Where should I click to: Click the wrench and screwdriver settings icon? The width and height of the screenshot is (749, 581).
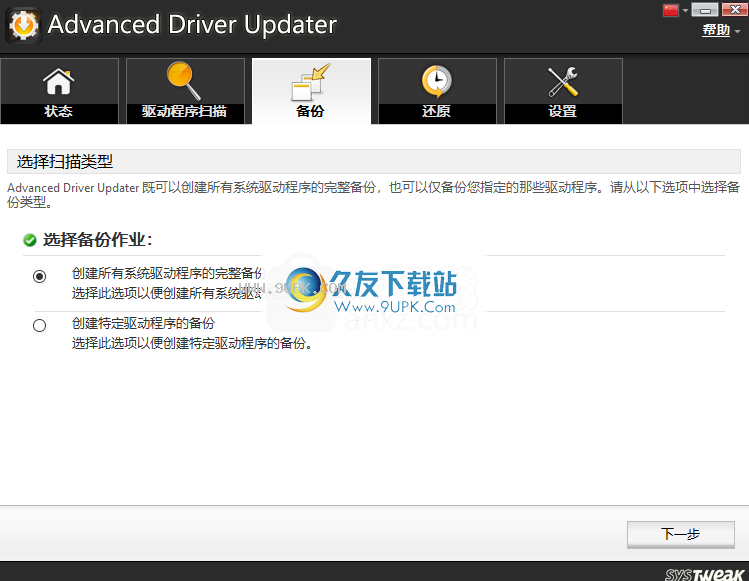563,82
